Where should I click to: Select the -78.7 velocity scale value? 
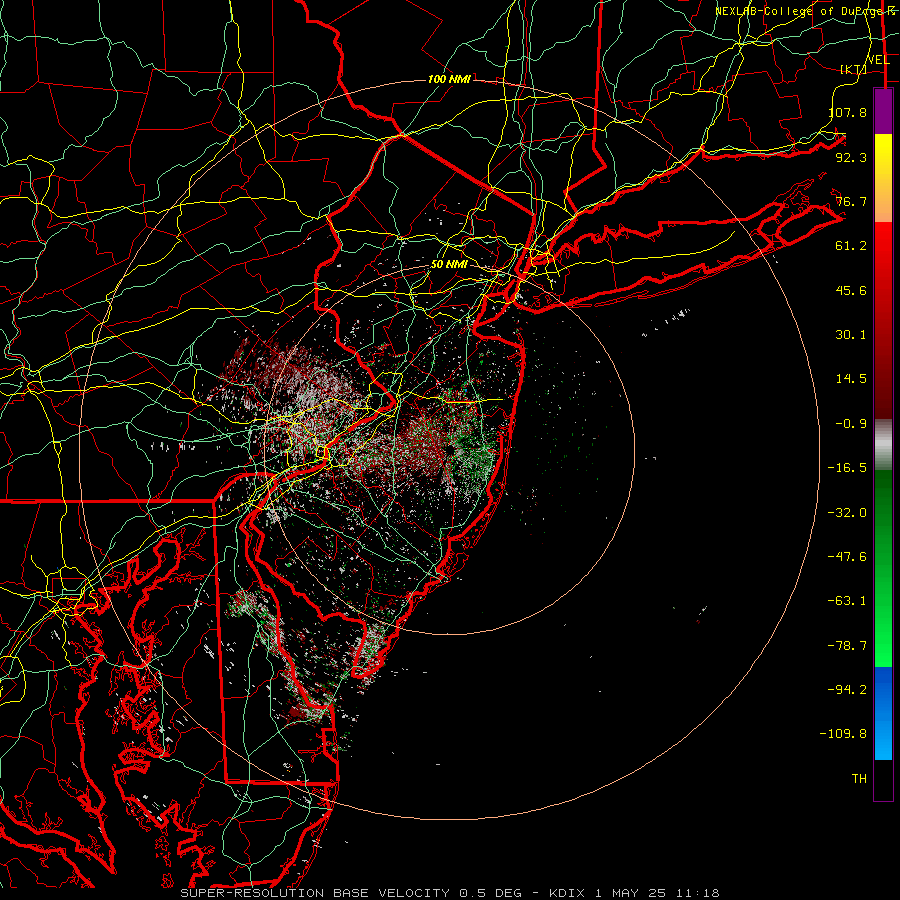coord(847,646)
